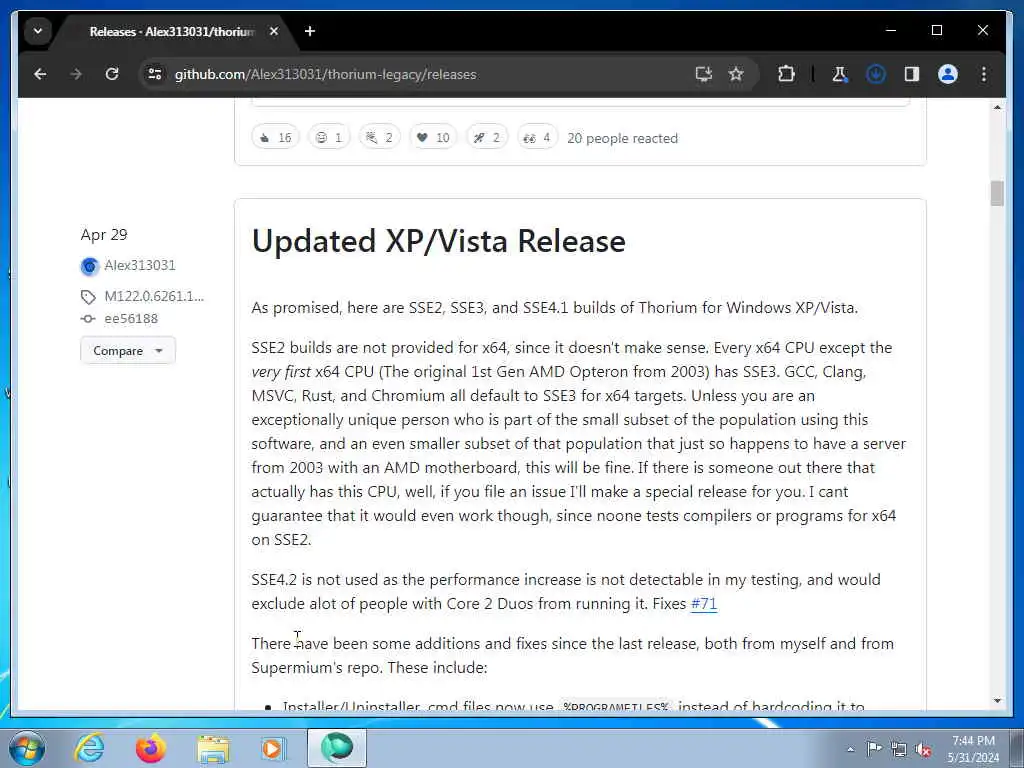Click '20 people reacted' text

(x=622, y=138)
